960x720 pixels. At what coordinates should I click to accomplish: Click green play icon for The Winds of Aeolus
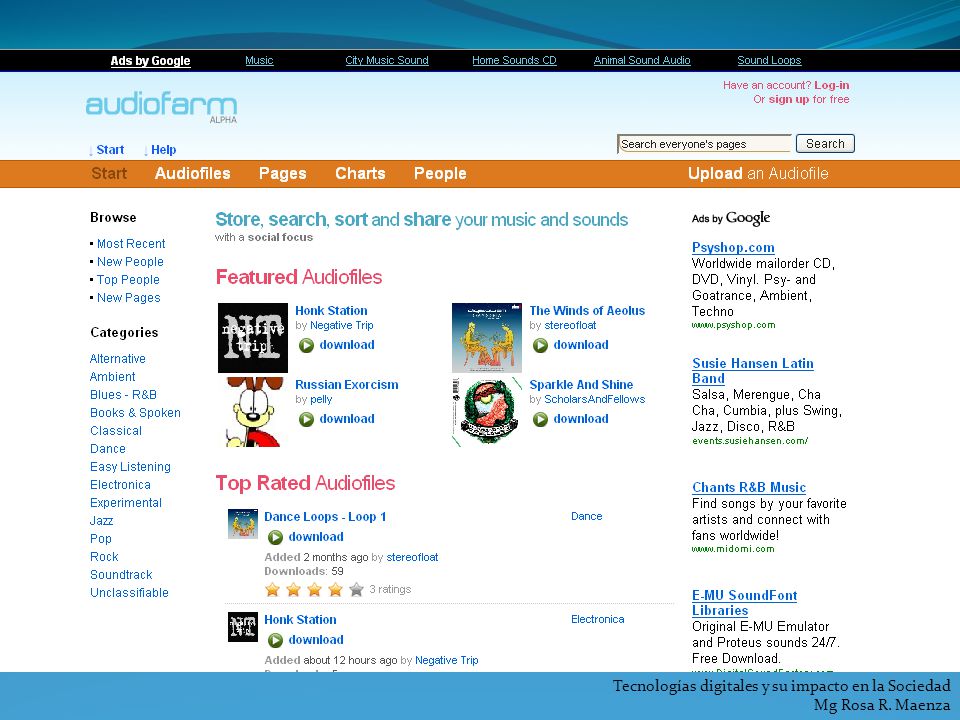(540, 345)
